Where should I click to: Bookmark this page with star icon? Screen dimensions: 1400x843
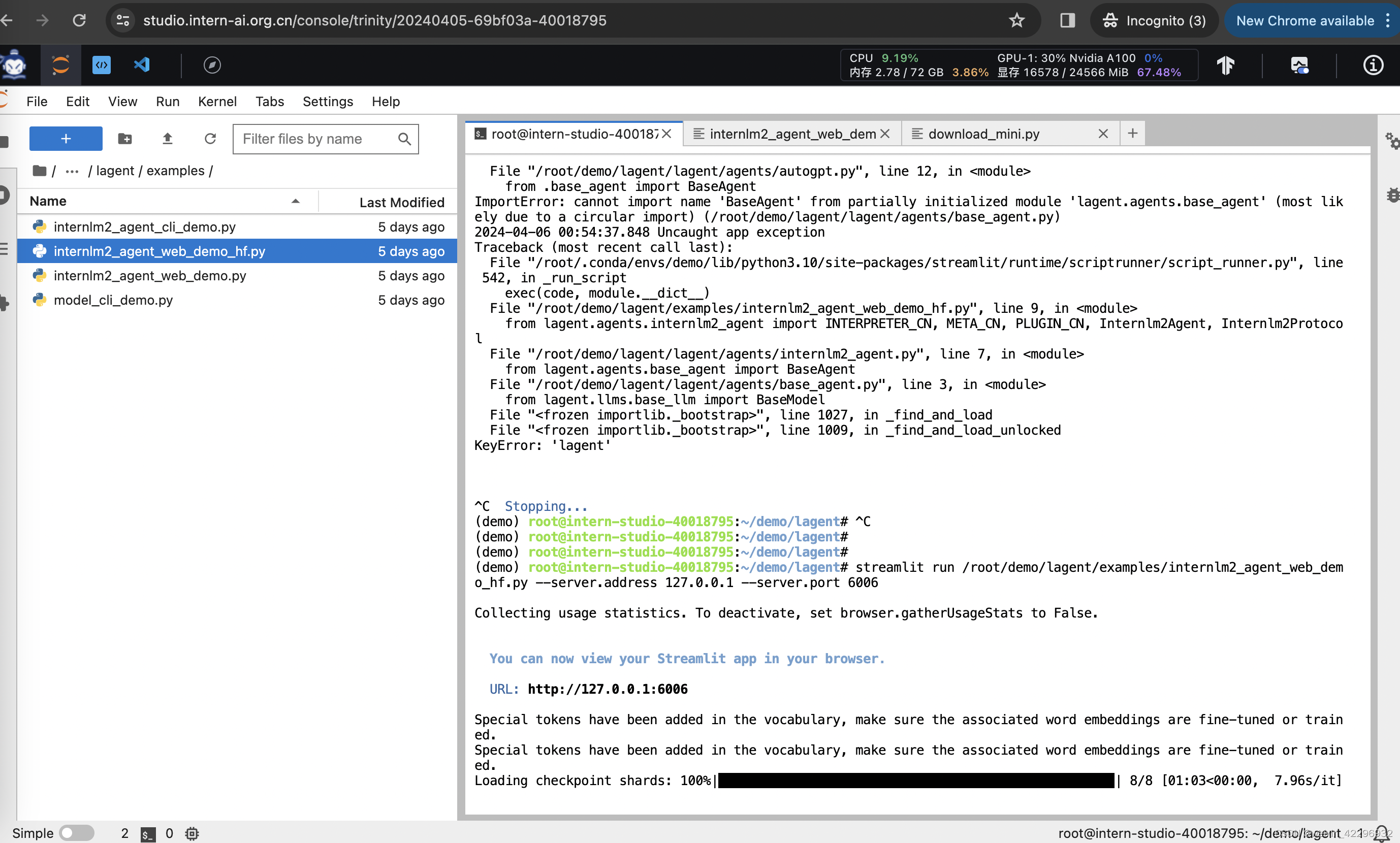(x=1016, y=20)
